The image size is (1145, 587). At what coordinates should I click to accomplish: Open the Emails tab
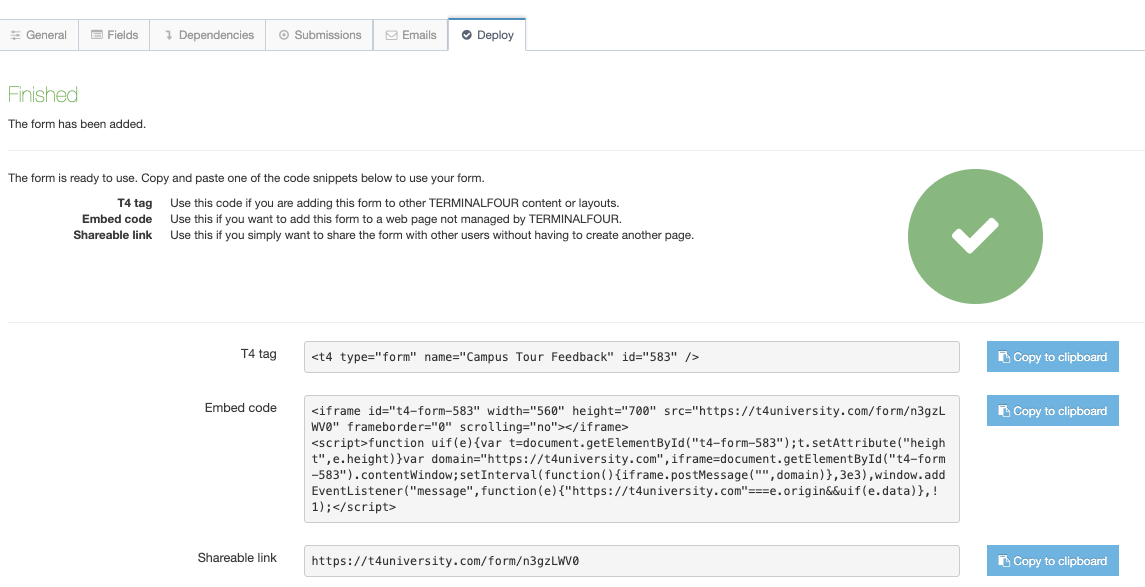pyautogui.click(x=410, y=35)
